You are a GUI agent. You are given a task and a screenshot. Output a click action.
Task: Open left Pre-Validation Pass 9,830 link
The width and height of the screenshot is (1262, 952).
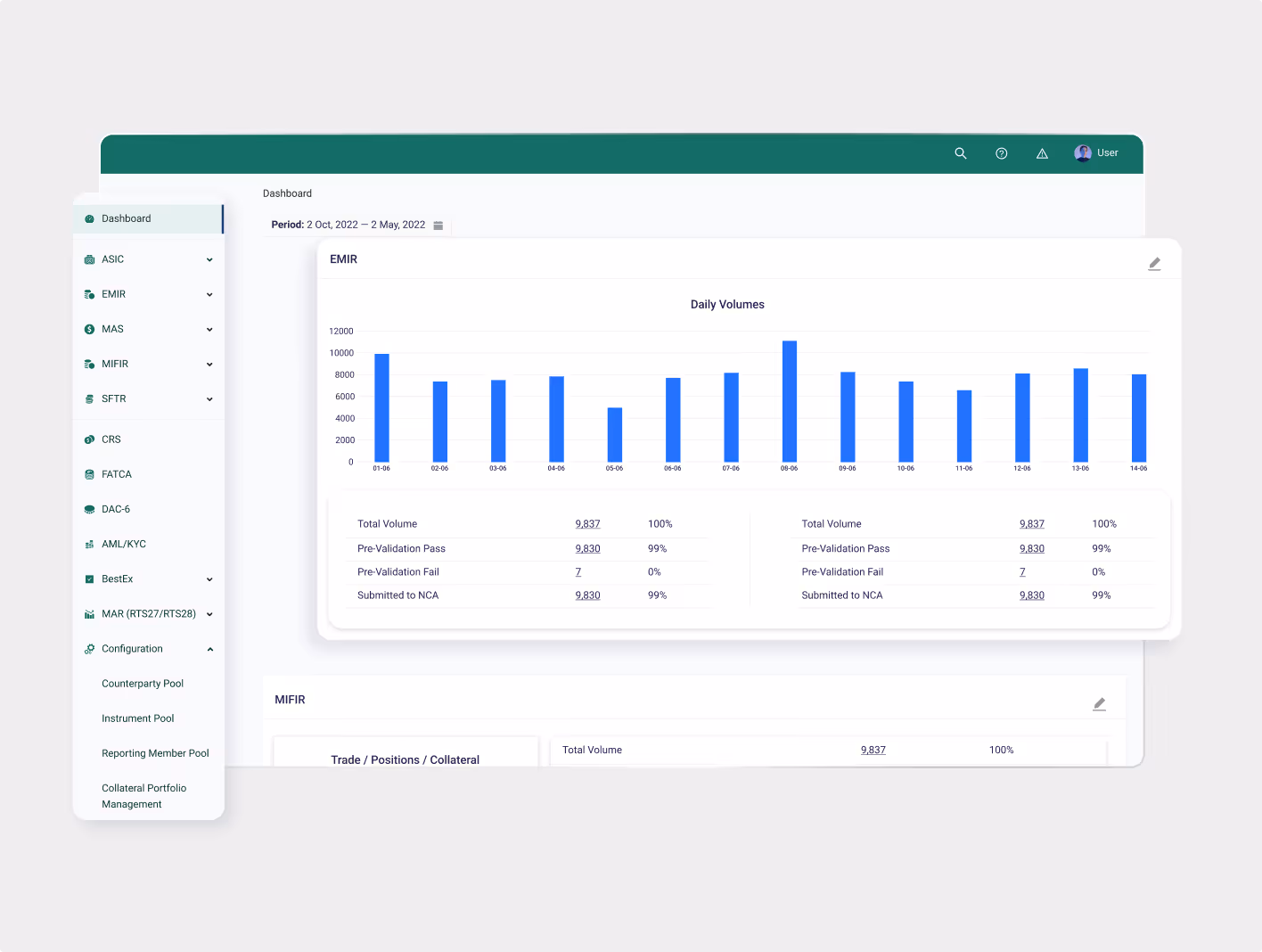click(x=588, y=549)
